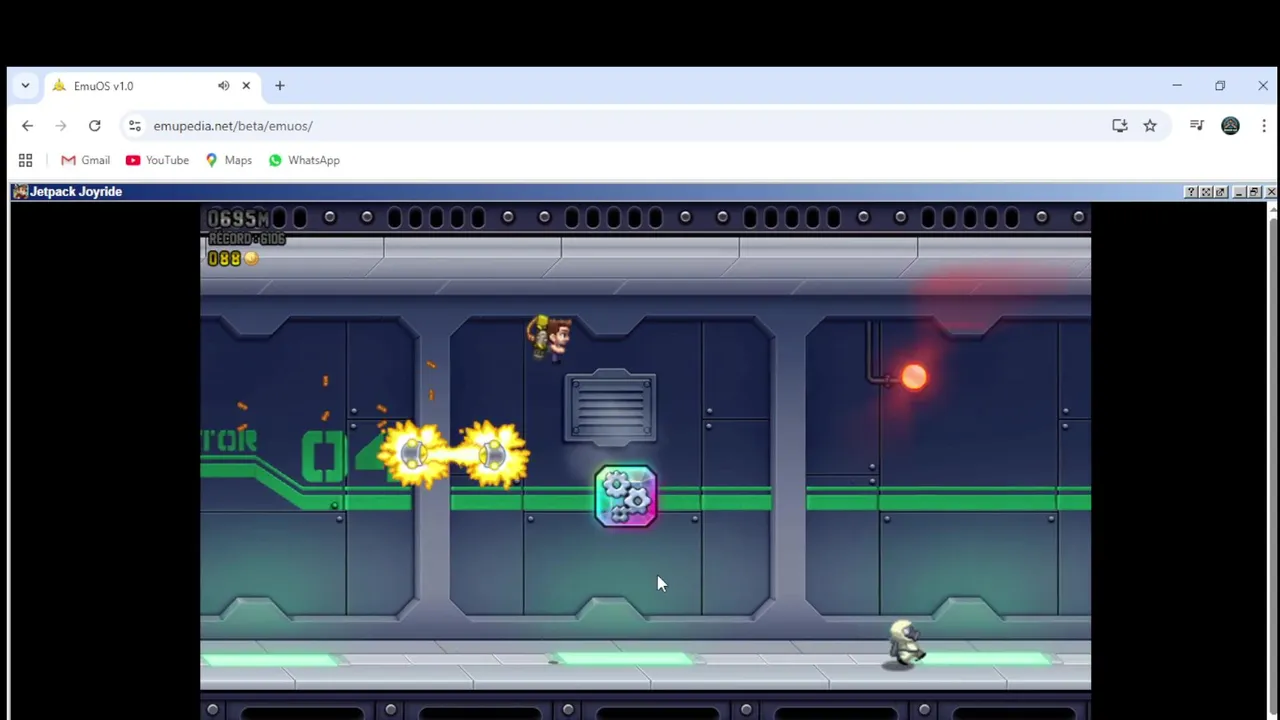Click the gold coin counter icon
This screenshot has width=1280, height=720.
(251, 259)
